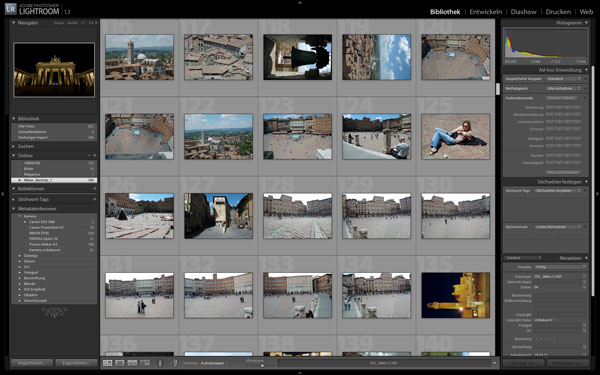600x375 pixels.
Task: Click Aufnahmezeit sort option in toolbar
Action: pyautogui.click(x=213, y=363)
